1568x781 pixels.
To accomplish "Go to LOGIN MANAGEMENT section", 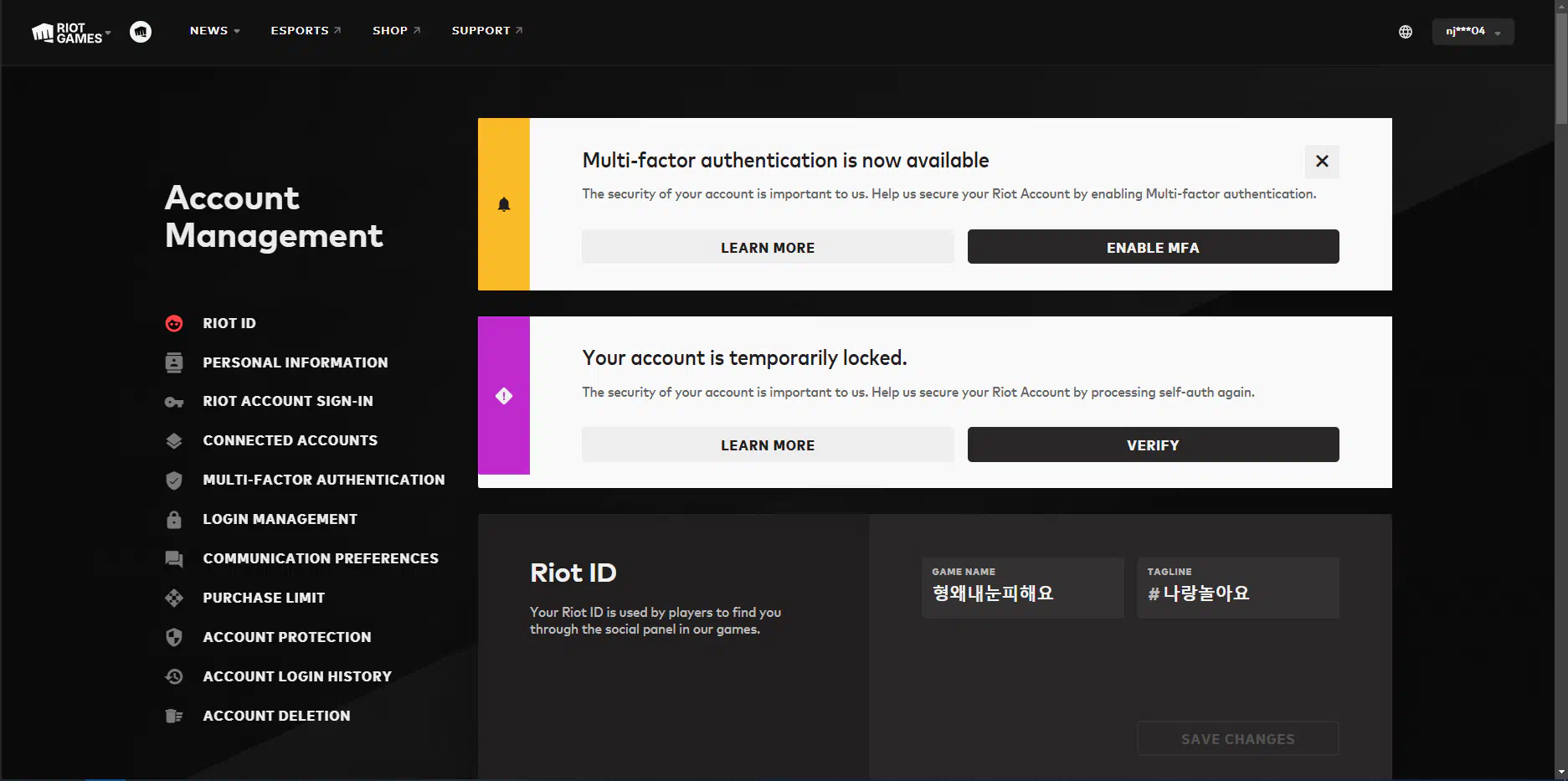I will point(280,520).
